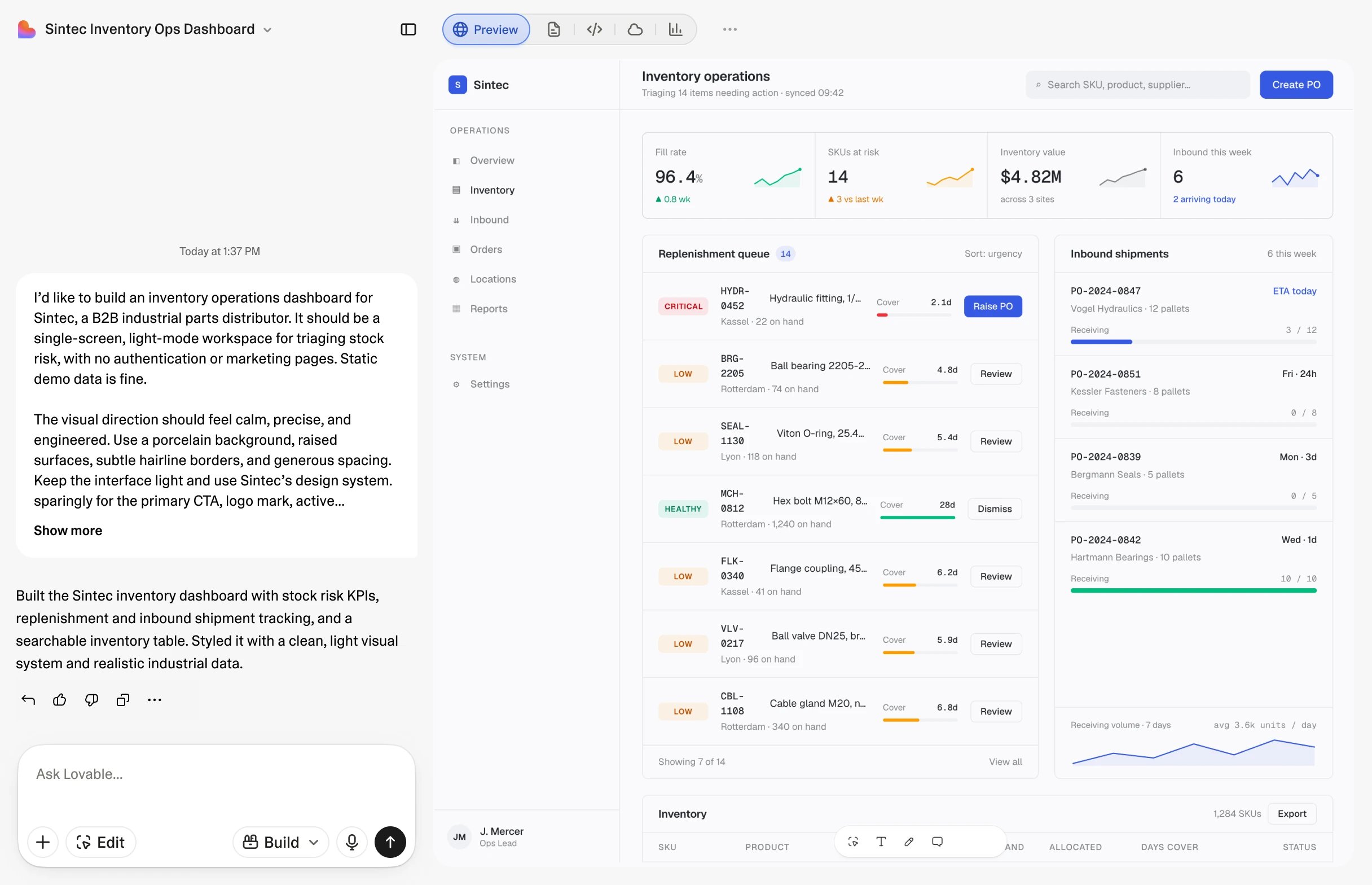The height and width of the screenshot is (885, 1372).
Task: Click Show more in the message
Action: pyautogui.click(x=68, y=531)
